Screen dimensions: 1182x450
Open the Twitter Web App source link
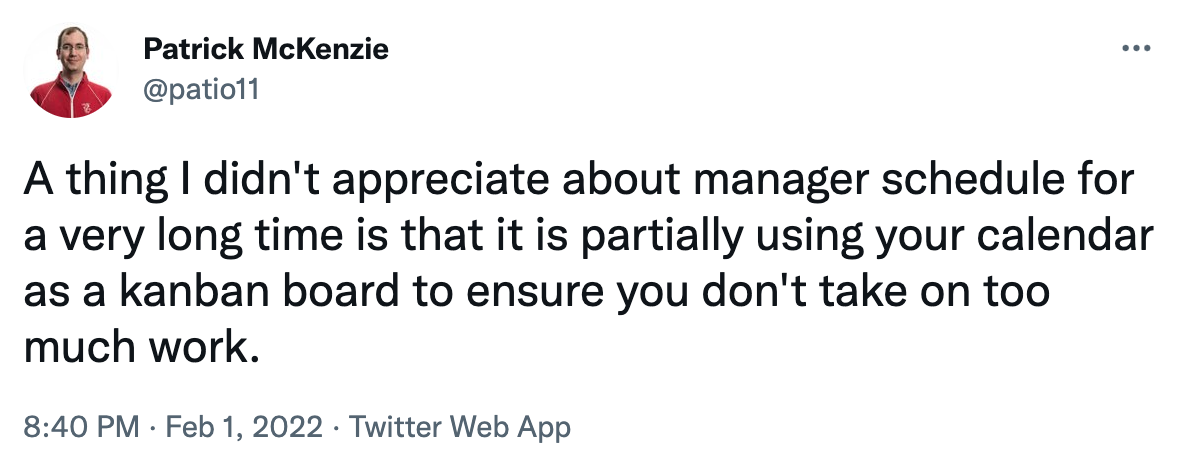pos(459,427)
